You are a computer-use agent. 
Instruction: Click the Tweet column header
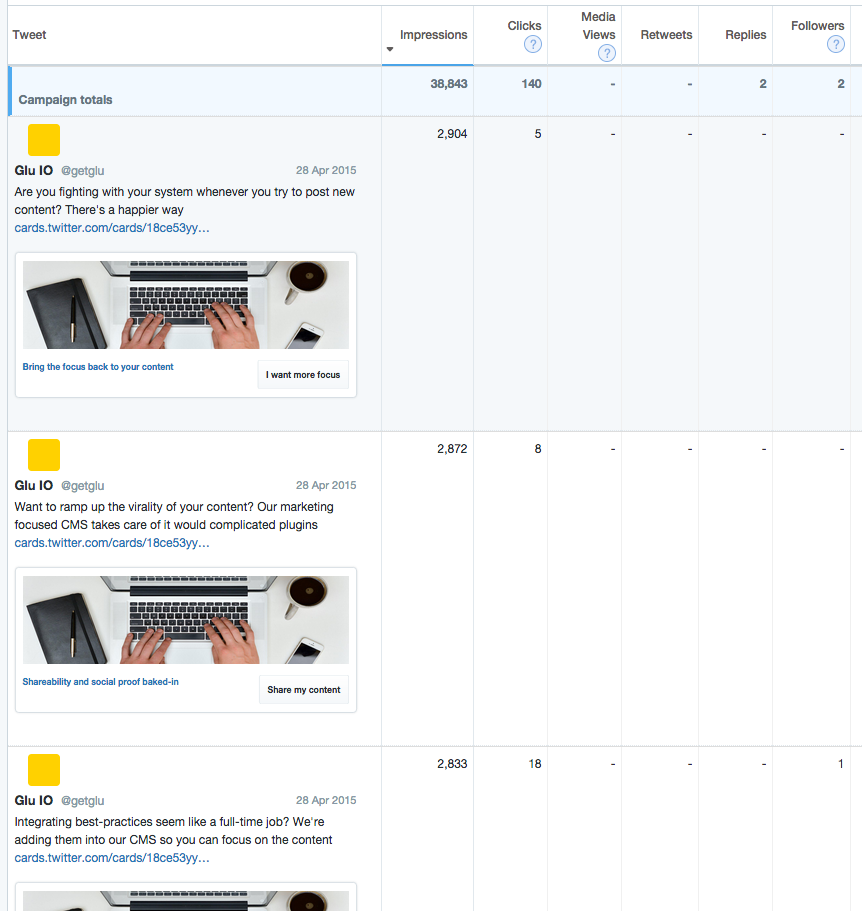point(29,35)
